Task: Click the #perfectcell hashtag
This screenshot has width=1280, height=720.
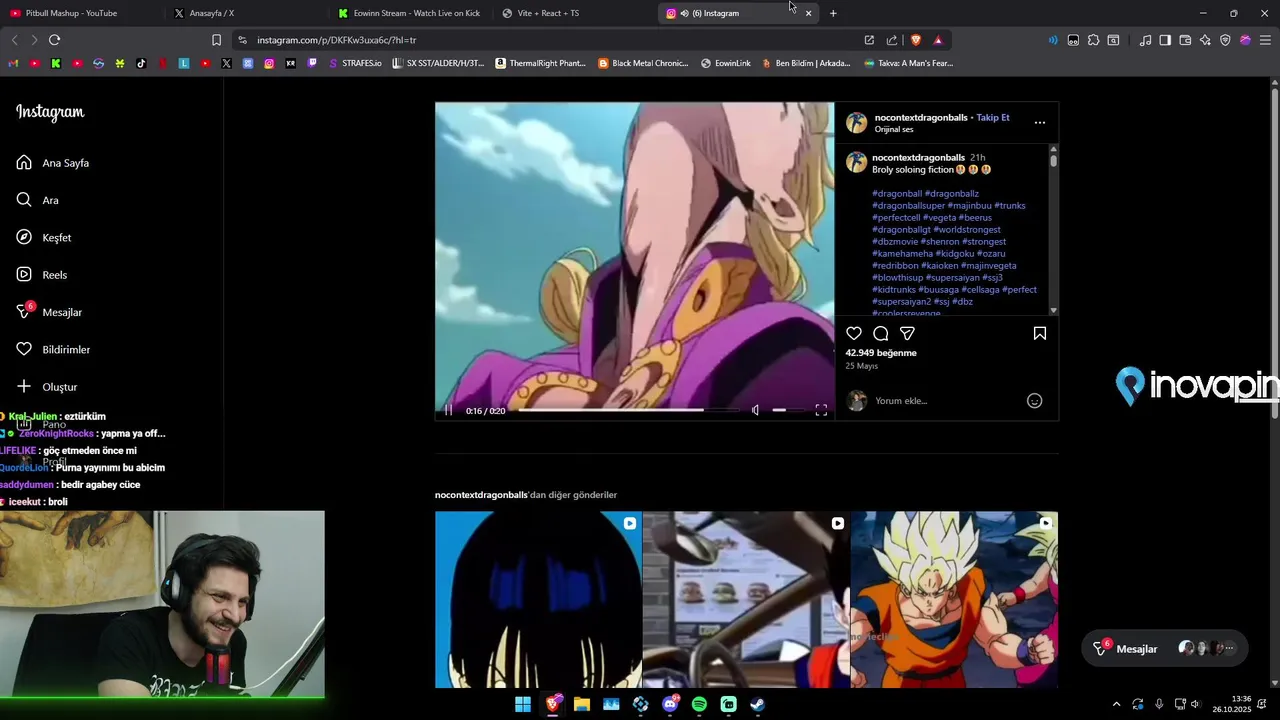Action: [896, 218]
